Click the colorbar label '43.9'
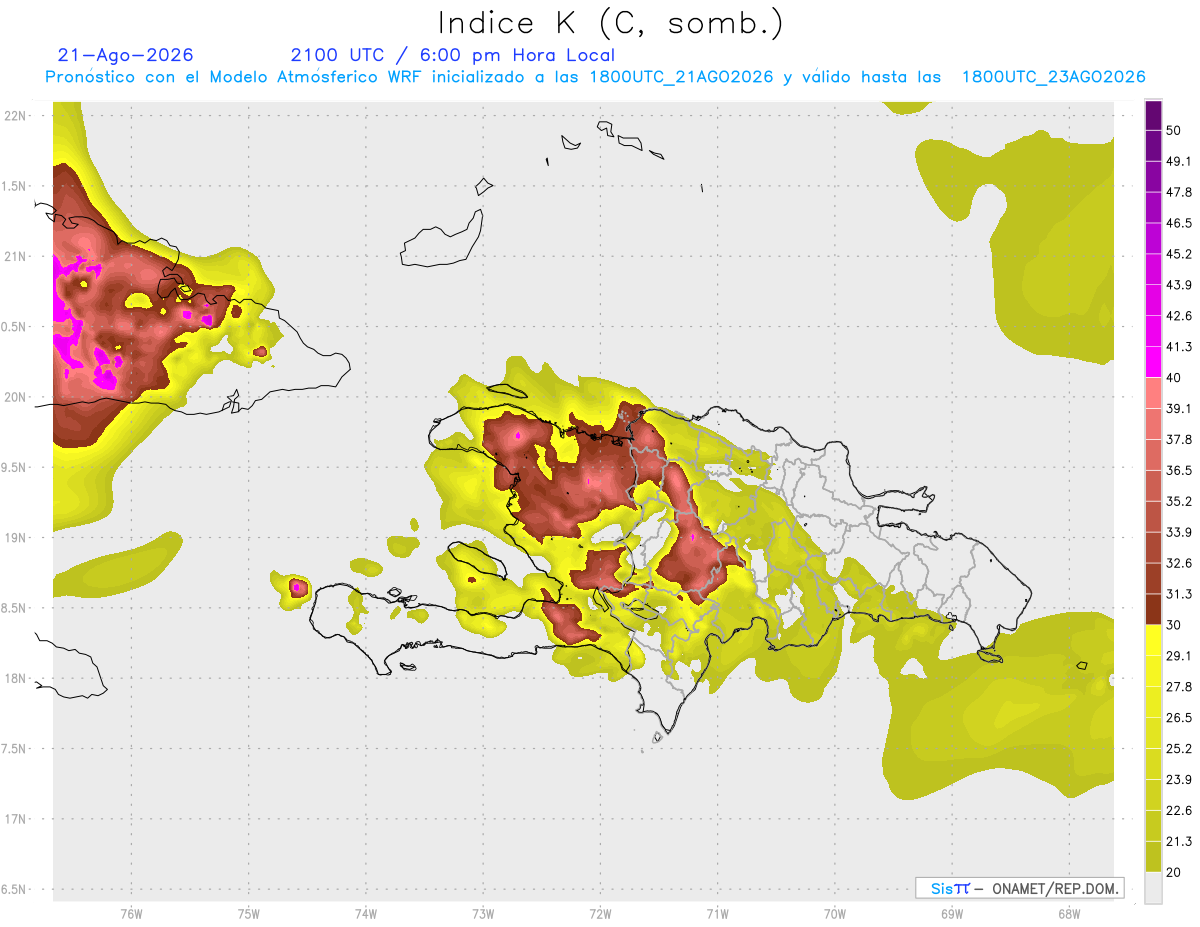The height and width of the screenshot is (927, 1200). [1180, 285]
